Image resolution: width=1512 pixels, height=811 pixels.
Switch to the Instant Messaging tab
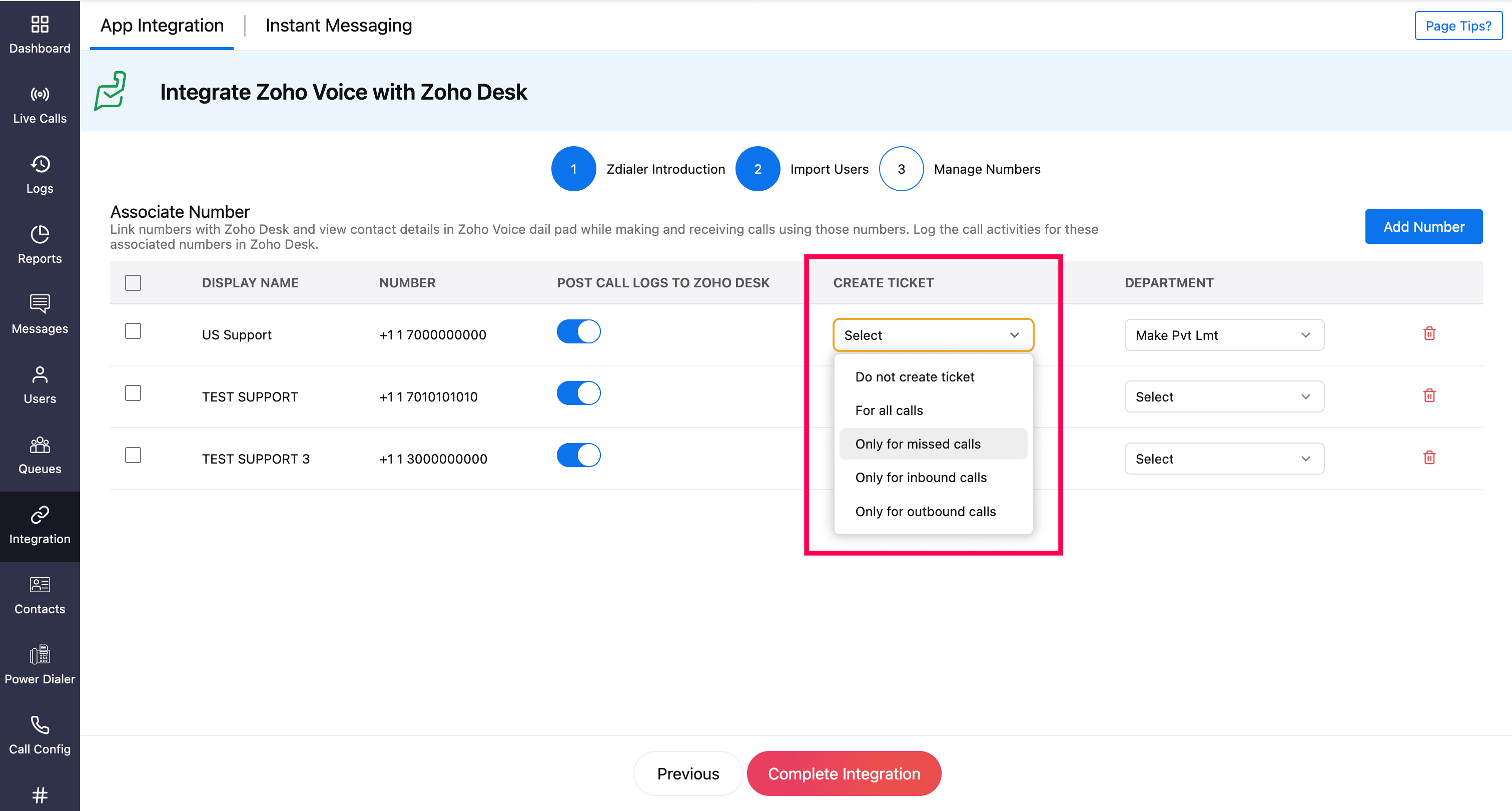pos(339,25)
